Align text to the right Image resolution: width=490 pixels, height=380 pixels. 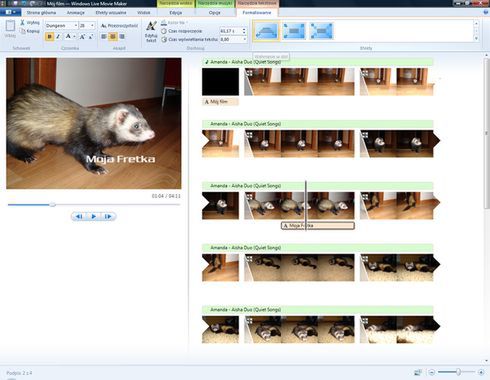click(x=122, y=36)
